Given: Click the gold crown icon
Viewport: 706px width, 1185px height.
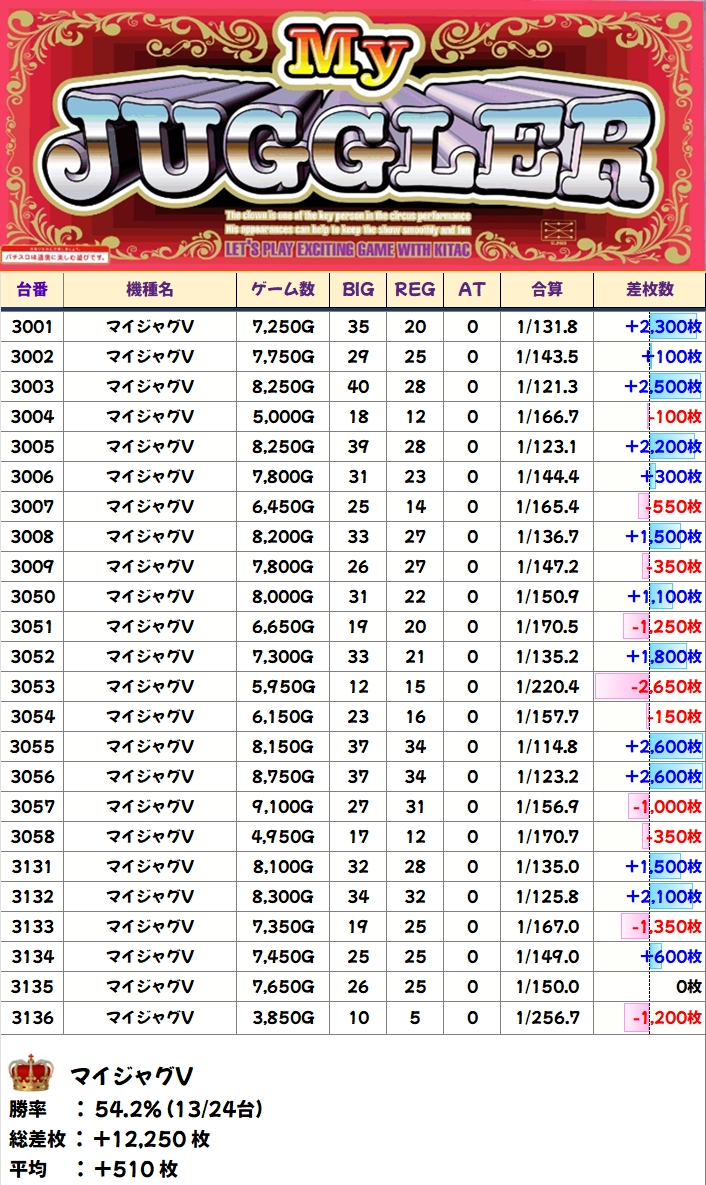Looking at the screenshot, I should (x=30, y=1074).
